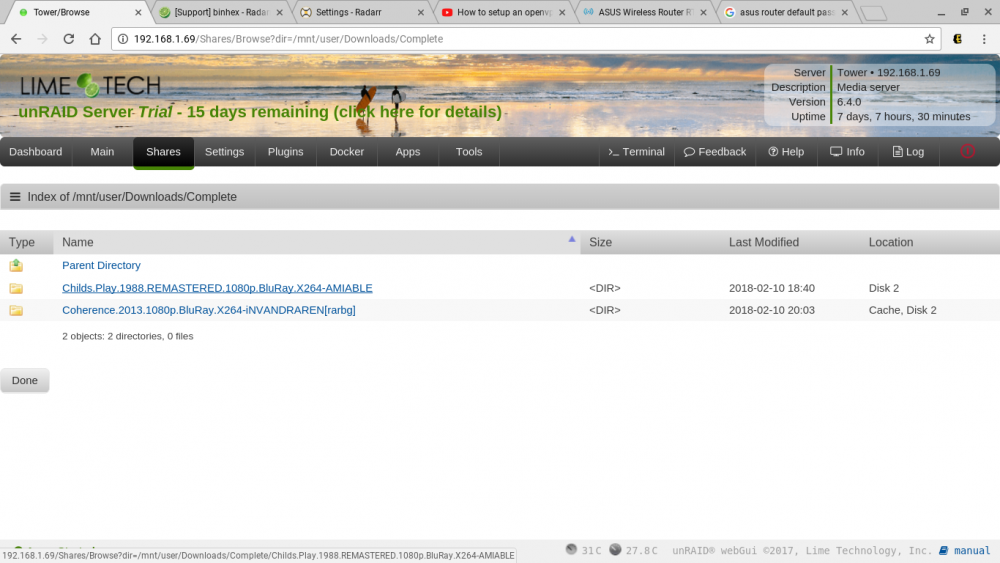Launch the Terminal from navbar
1000x563 pixels.
(x=636, y=152)
